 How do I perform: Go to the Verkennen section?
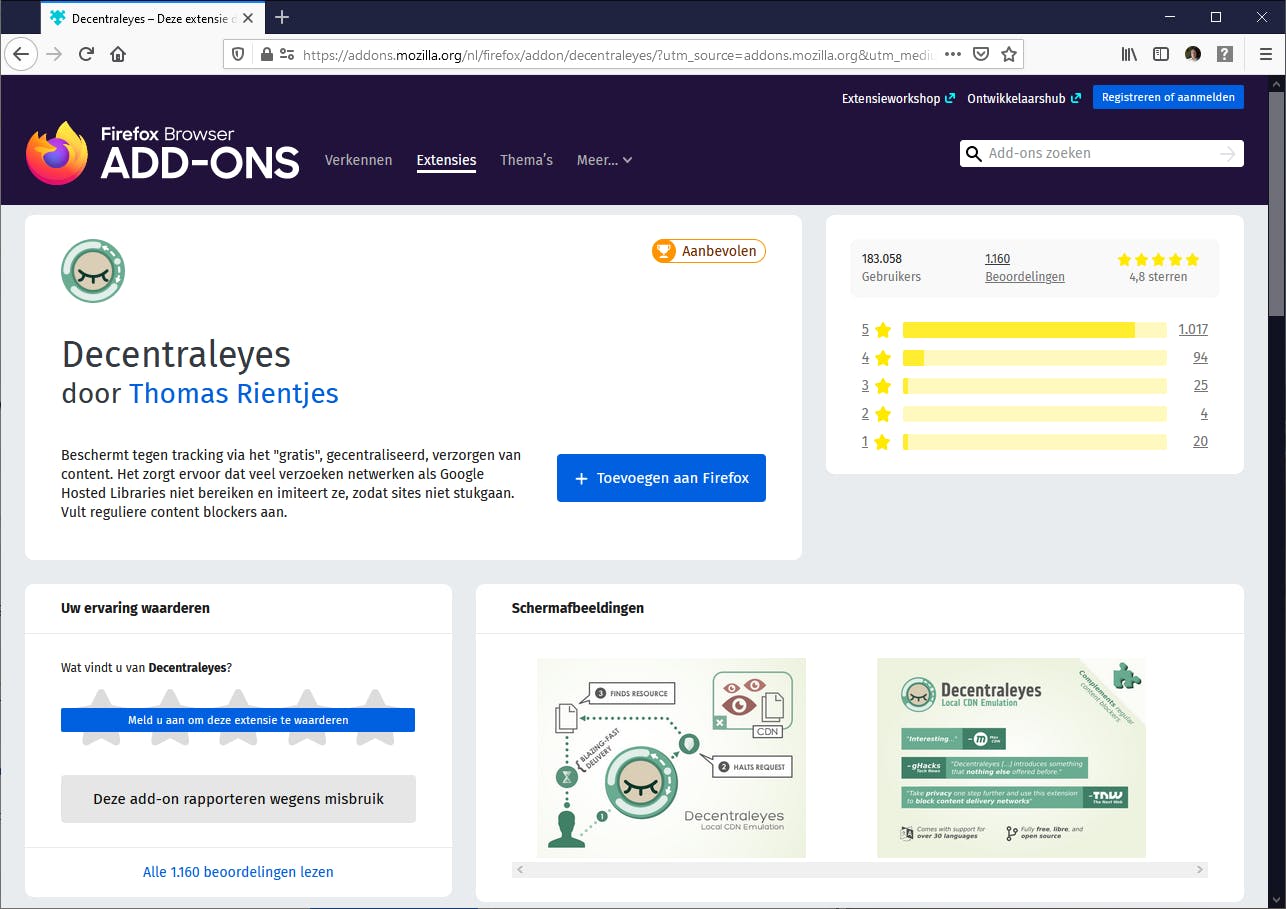click(358, 160)
